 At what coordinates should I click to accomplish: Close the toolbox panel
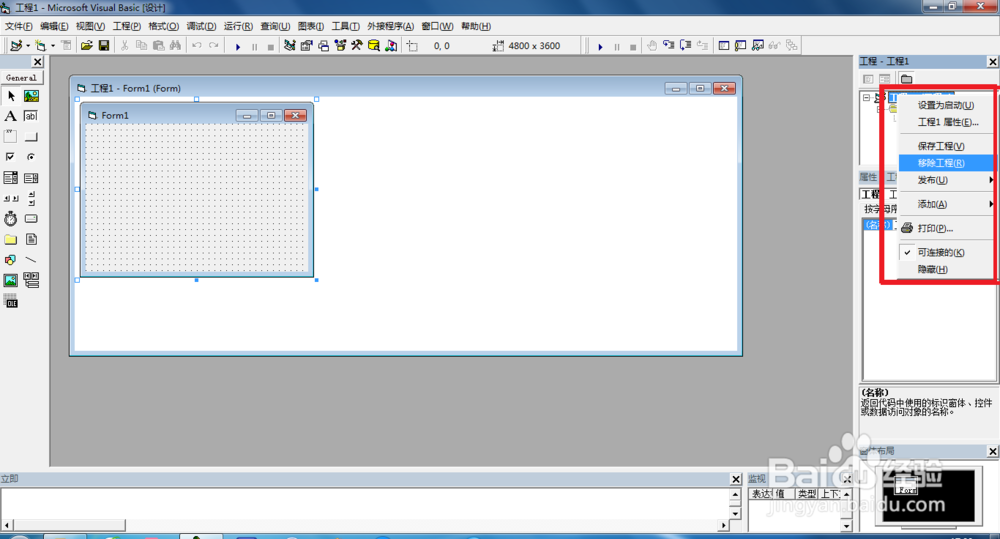pyautogui.click(x=38, y=62)
